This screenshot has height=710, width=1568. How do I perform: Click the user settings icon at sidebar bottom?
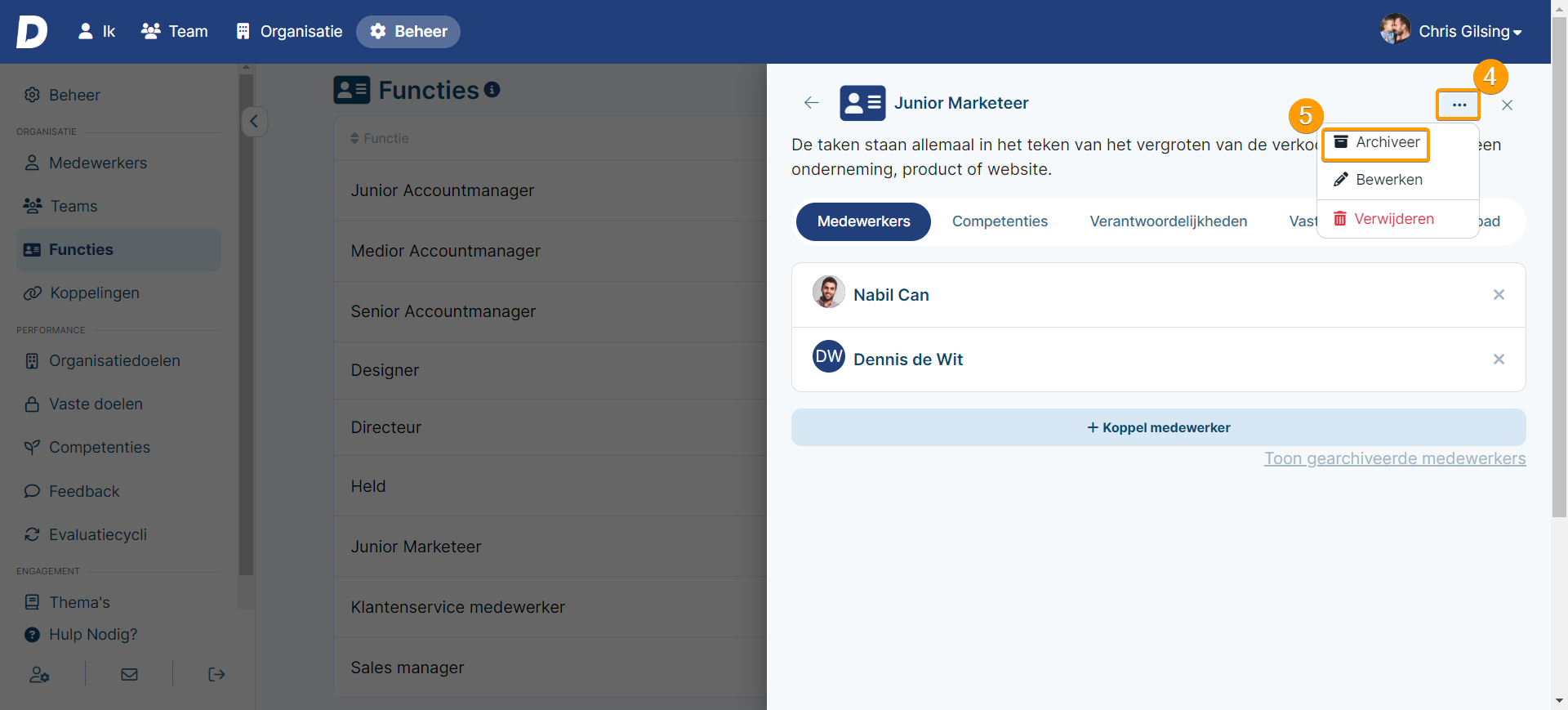point(39,674)
